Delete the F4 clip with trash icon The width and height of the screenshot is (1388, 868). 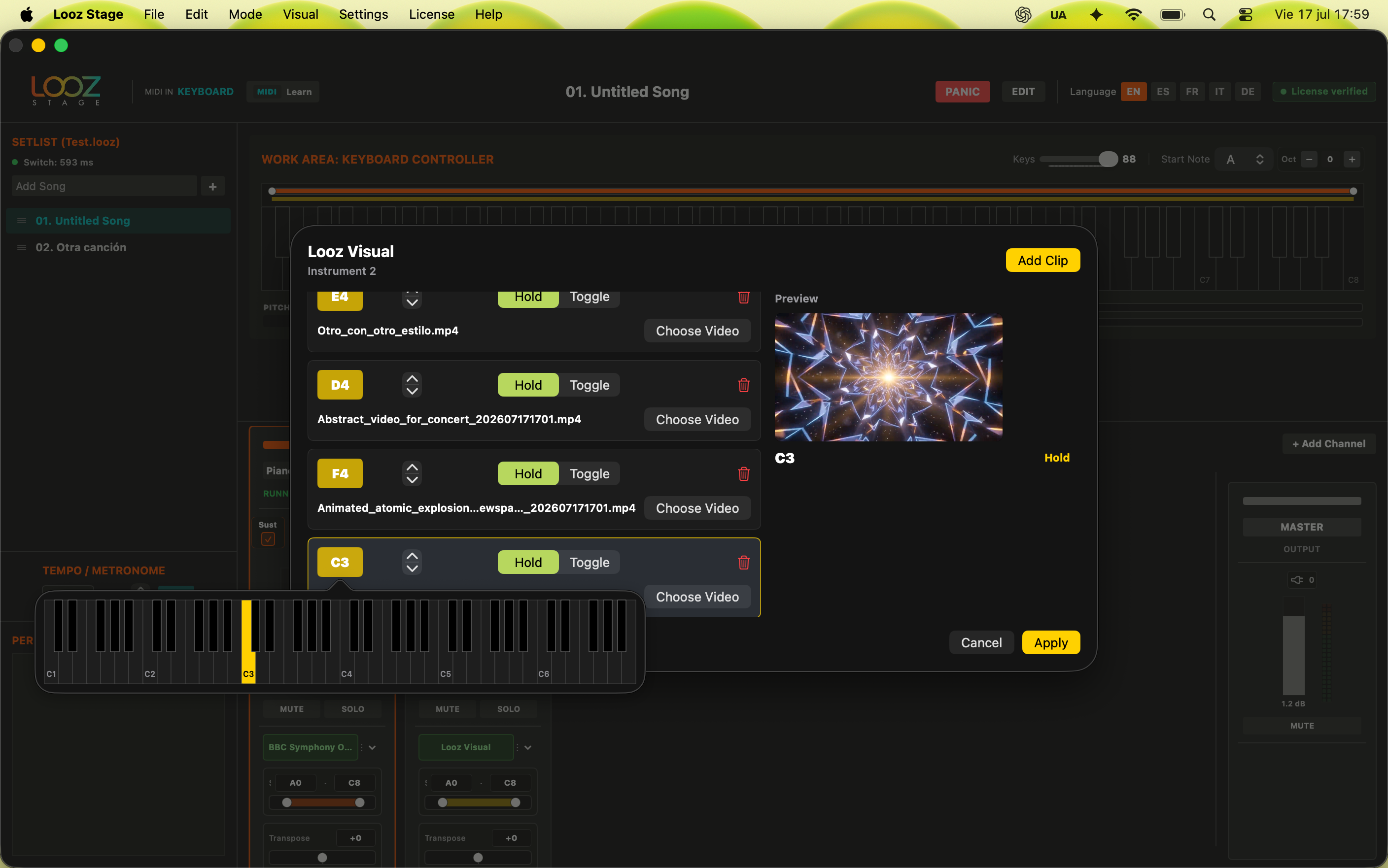[x=743, y=473]
